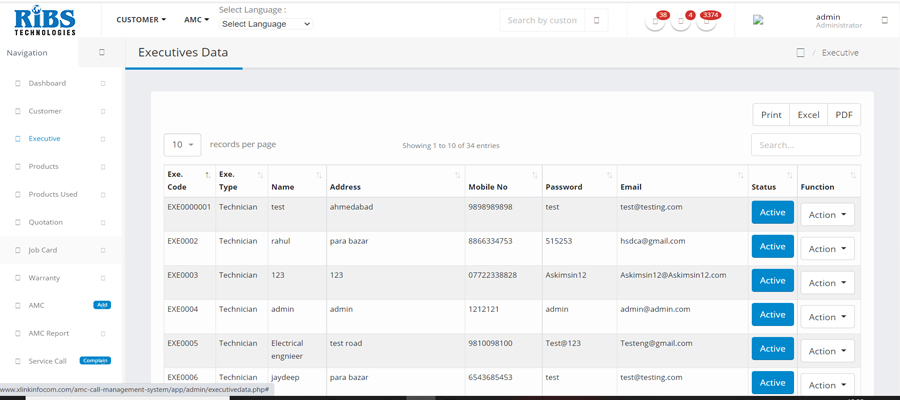The image size is (900, 400).
Task: Click the RIBS Technologies logo
Action: [x=45, y=20]
